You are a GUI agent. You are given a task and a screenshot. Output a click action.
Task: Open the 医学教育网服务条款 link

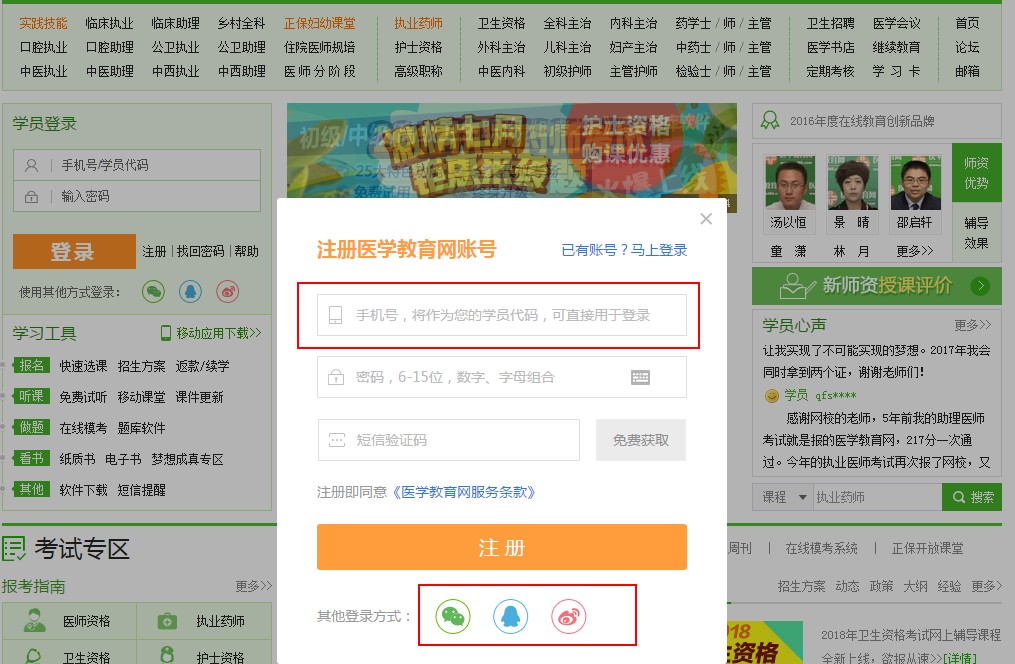[x=464, y=492]
